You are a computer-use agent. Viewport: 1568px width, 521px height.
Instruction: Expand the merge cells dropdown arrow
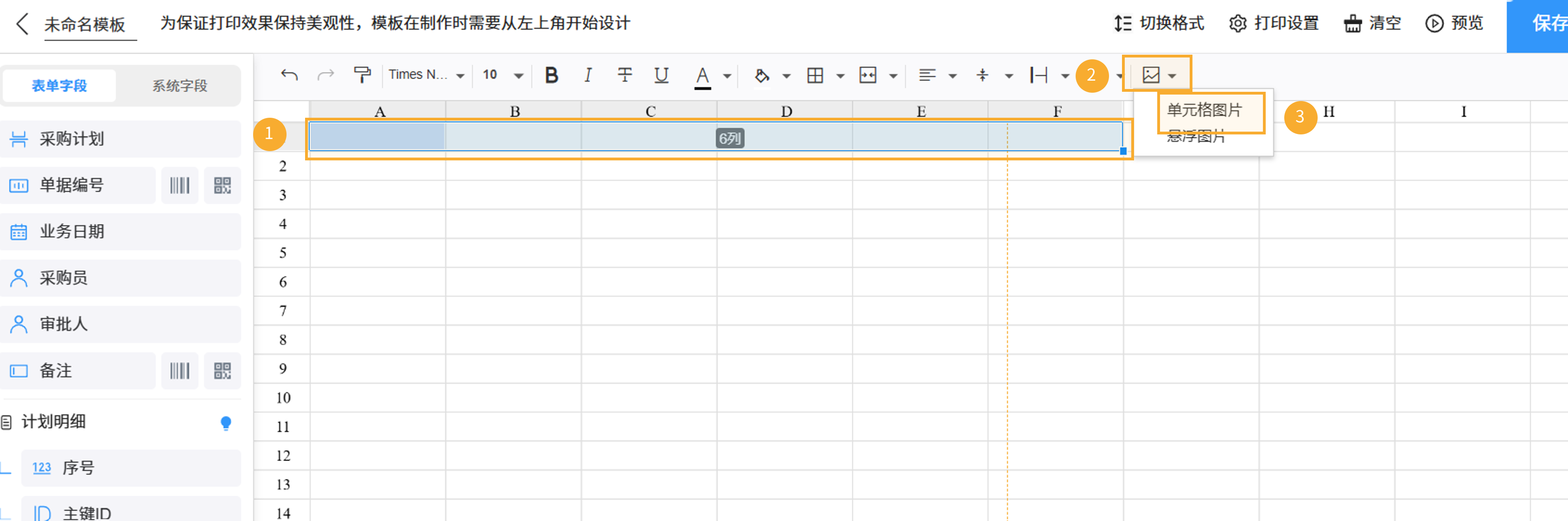893,76
